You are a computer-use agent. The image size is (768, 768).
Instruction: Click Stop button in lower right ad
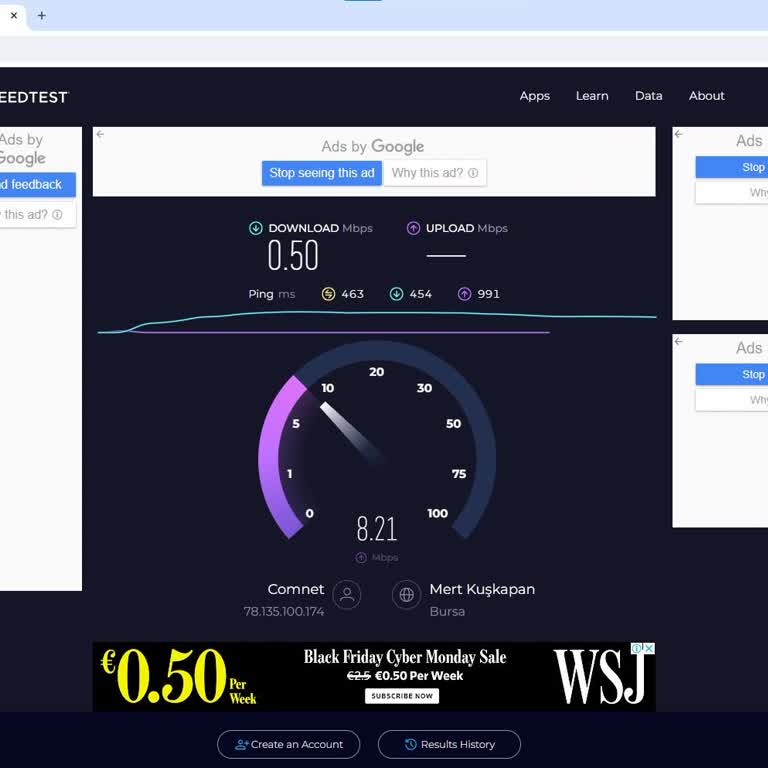tap(732, 375)
